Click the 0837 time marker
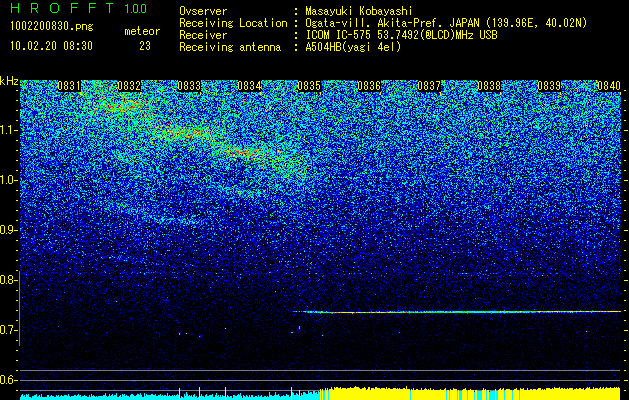 [429, 86]
